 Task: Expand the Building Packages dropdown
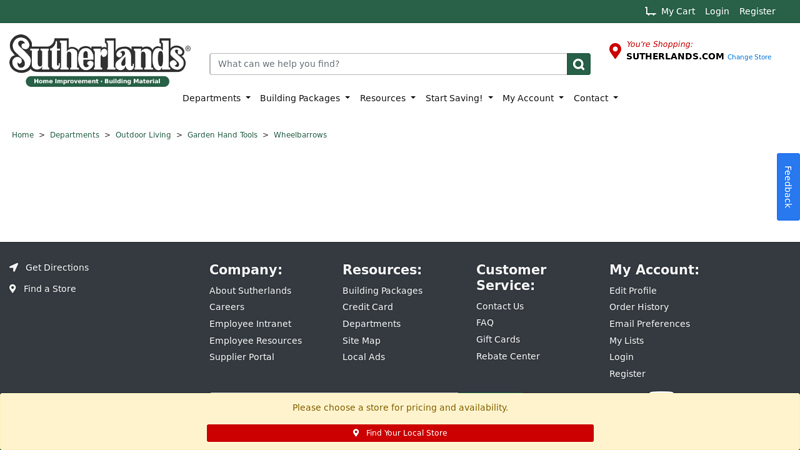pyautogui.click(x=304, y=98)
